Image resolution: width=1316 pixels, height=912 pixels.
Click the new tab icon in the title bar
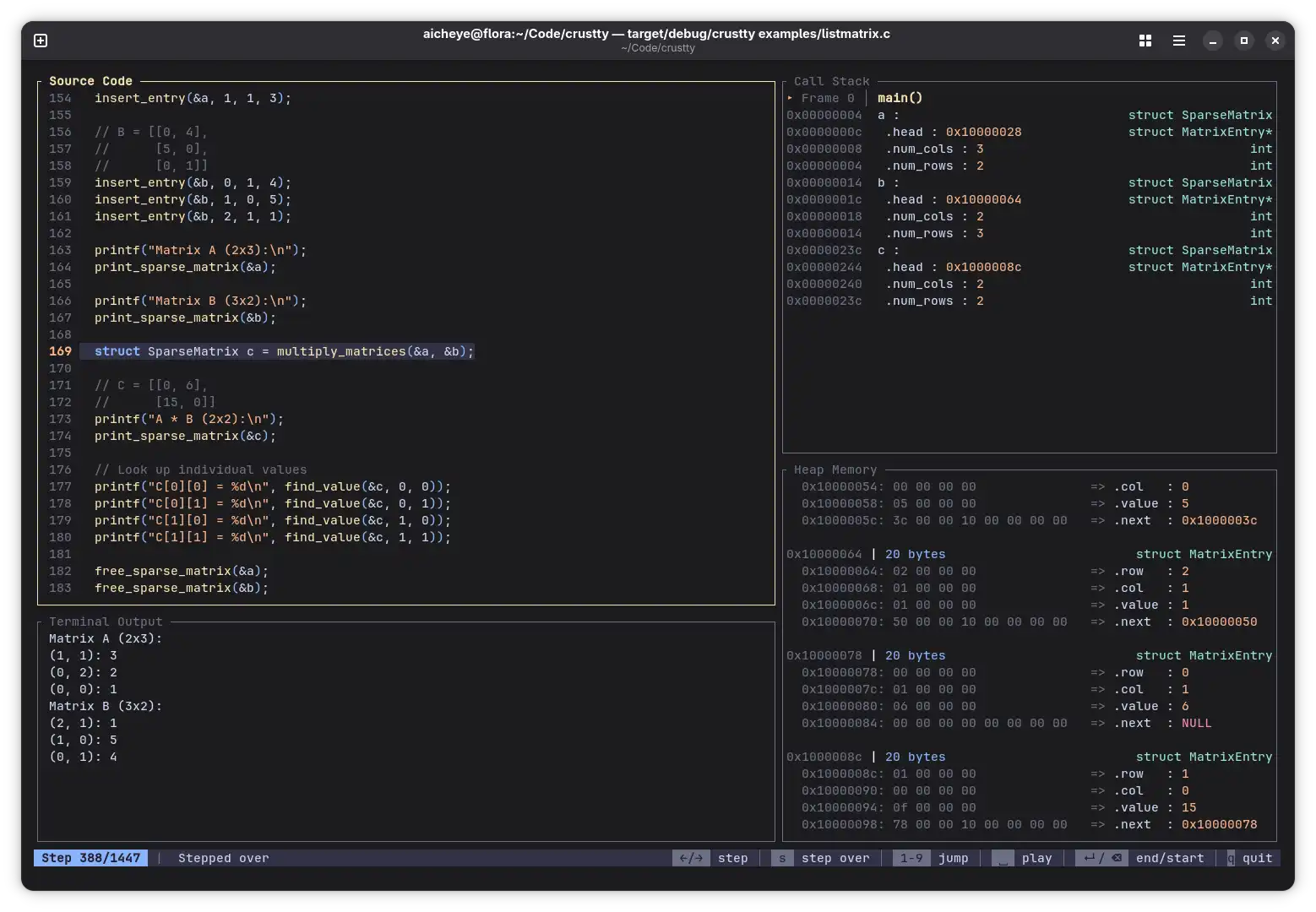pos(41,41)
